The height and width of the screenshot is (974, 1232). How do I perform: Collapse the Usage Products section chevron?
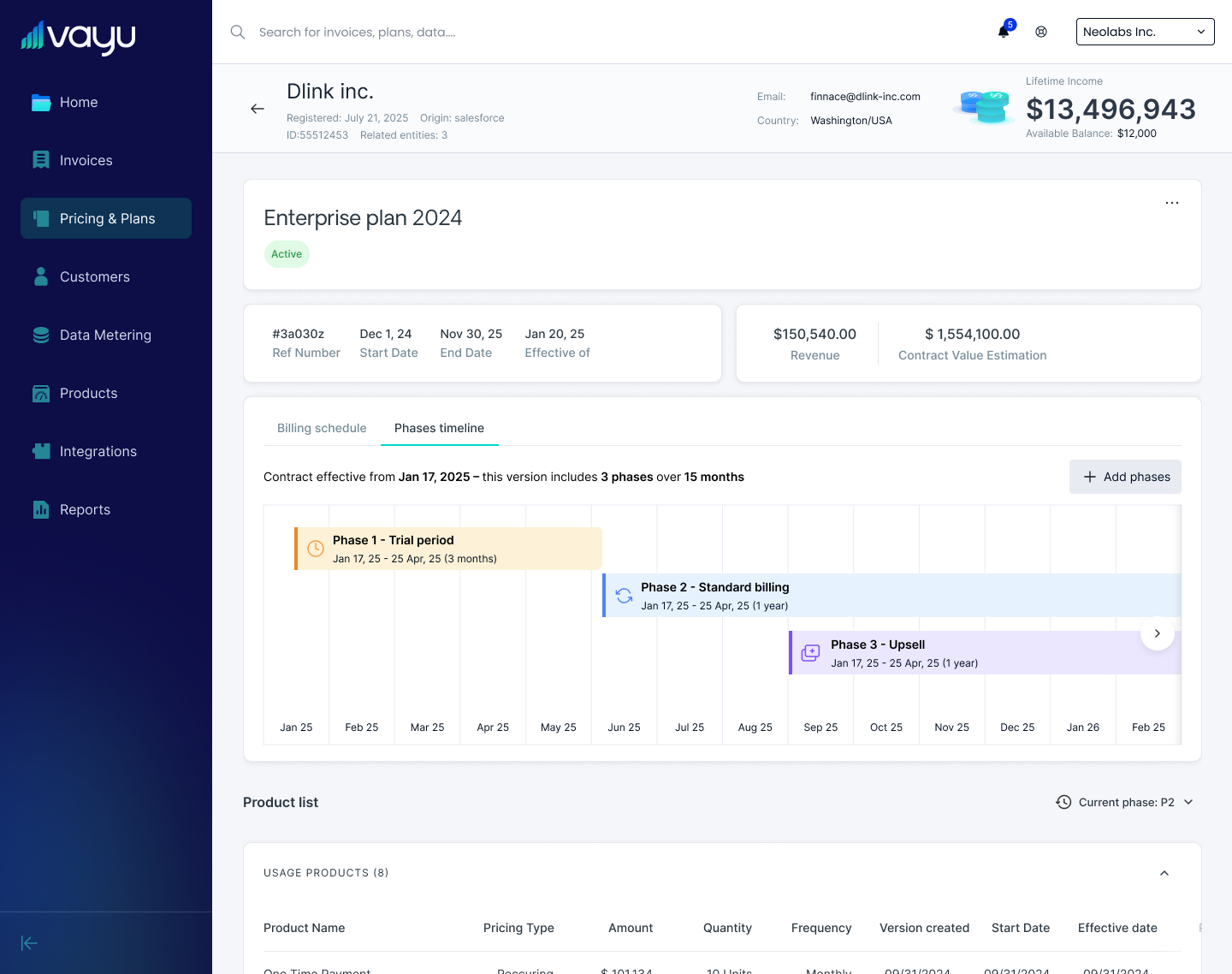1164,873
